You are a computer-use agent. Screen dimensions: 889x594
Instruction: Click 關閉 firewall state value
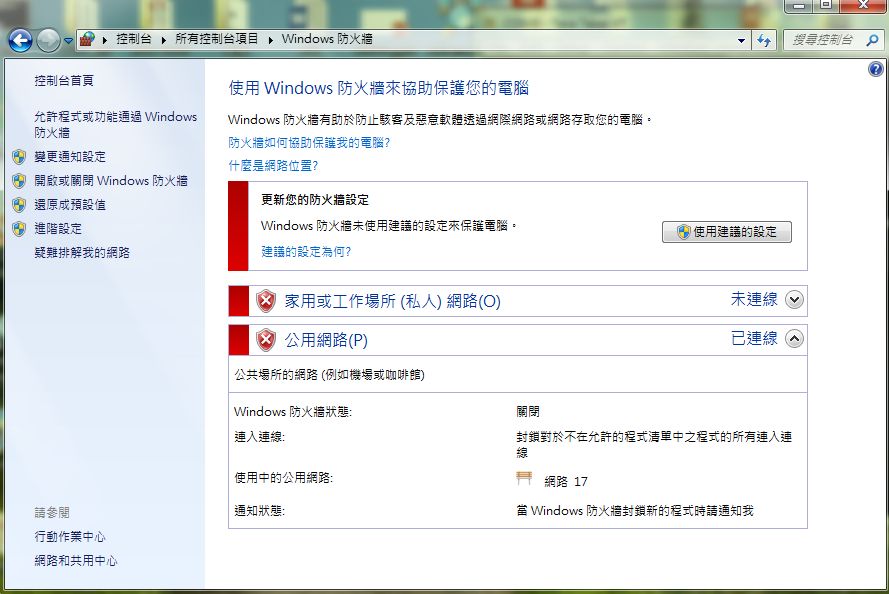pyautogui.click(x=528, y=411)
